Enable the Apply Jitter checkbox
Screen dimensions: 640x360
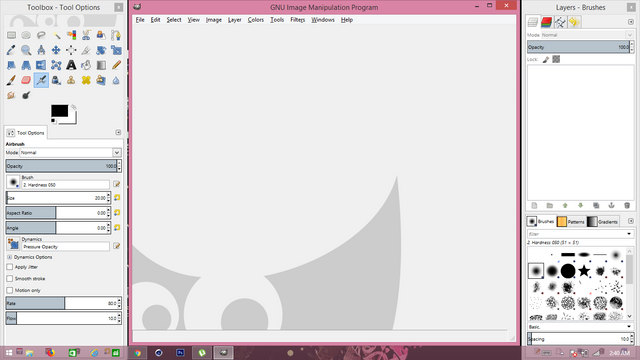(10, 267)
